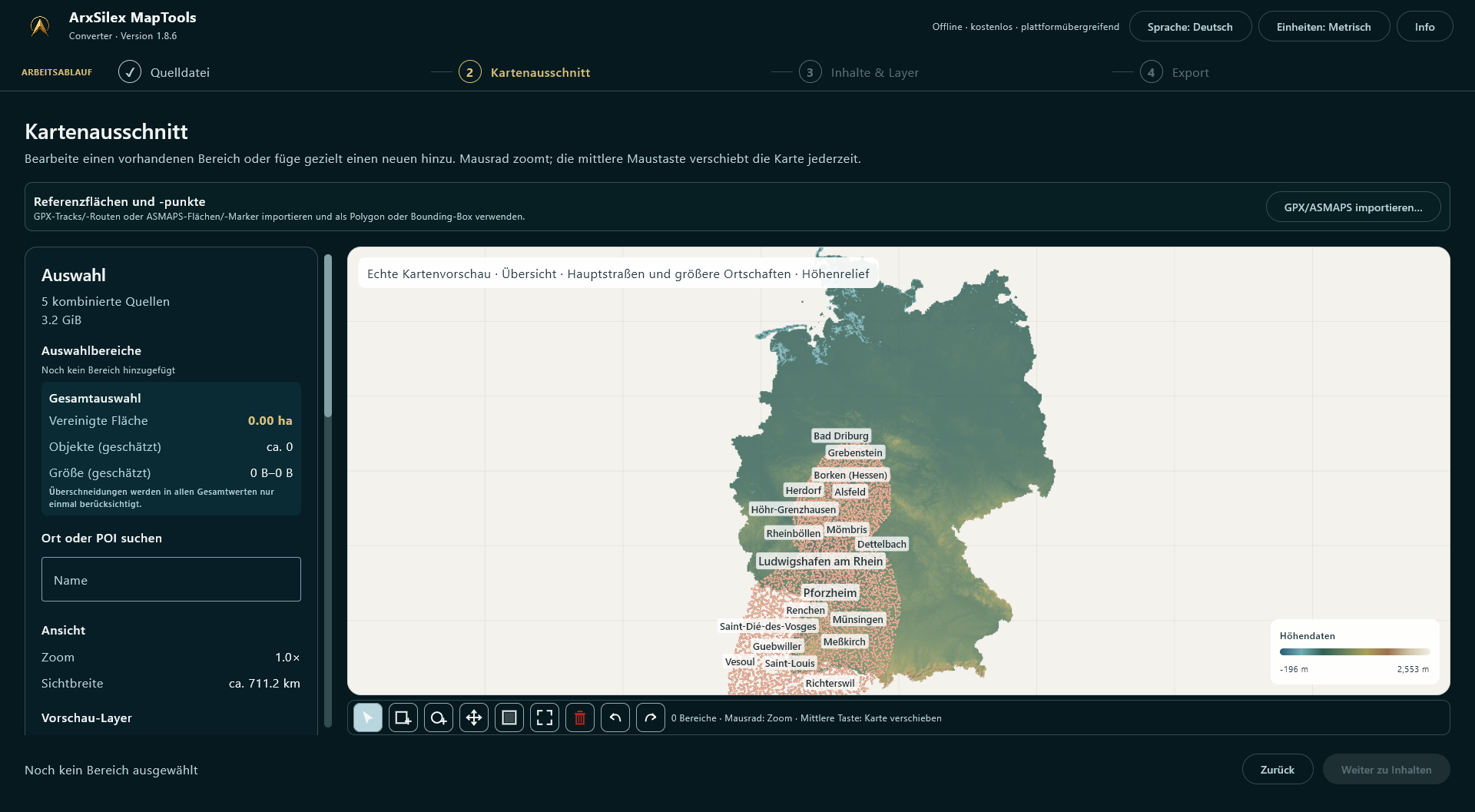
Task: Click the step 2 circle icon
Action: click(x=470, y=72)
